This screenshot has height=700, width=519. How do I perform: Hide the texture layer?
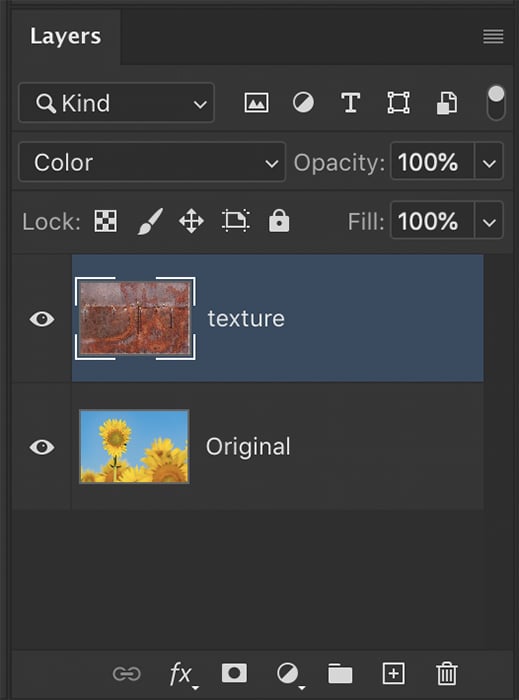[42, 319]
